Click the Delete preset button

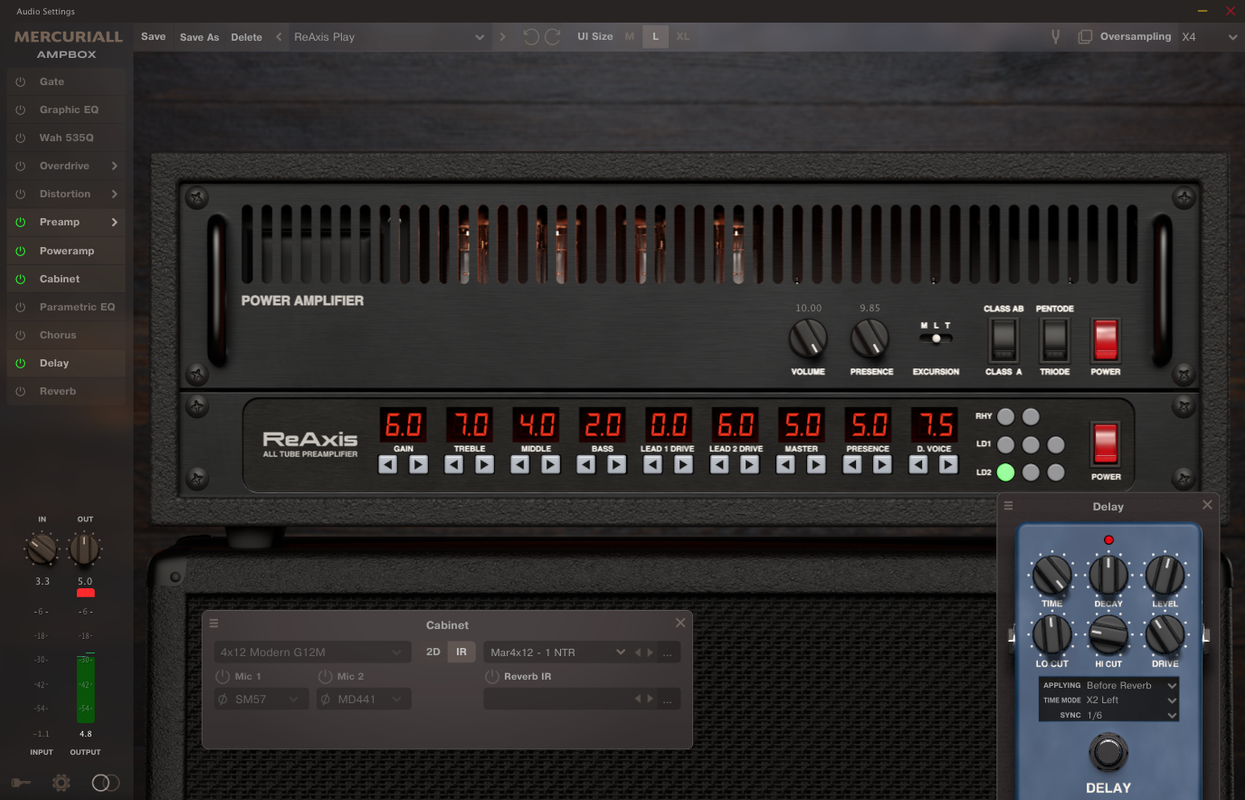[x=246, y=37]
